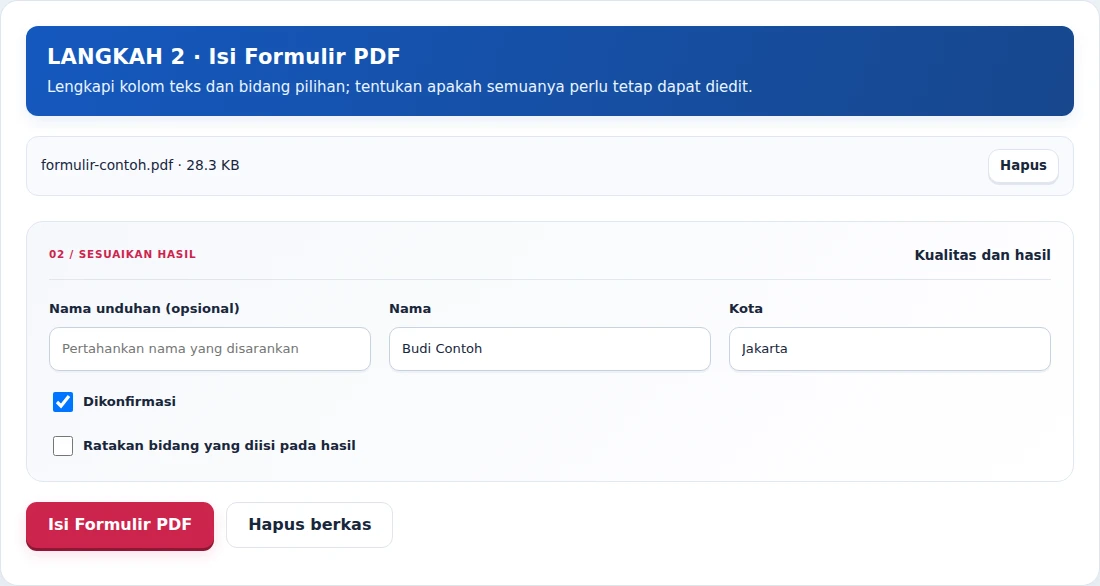The image size is (1100, 586).
Task: Click the 02 / SESUAIKAN HASIL heading
Action: [122, 254]
